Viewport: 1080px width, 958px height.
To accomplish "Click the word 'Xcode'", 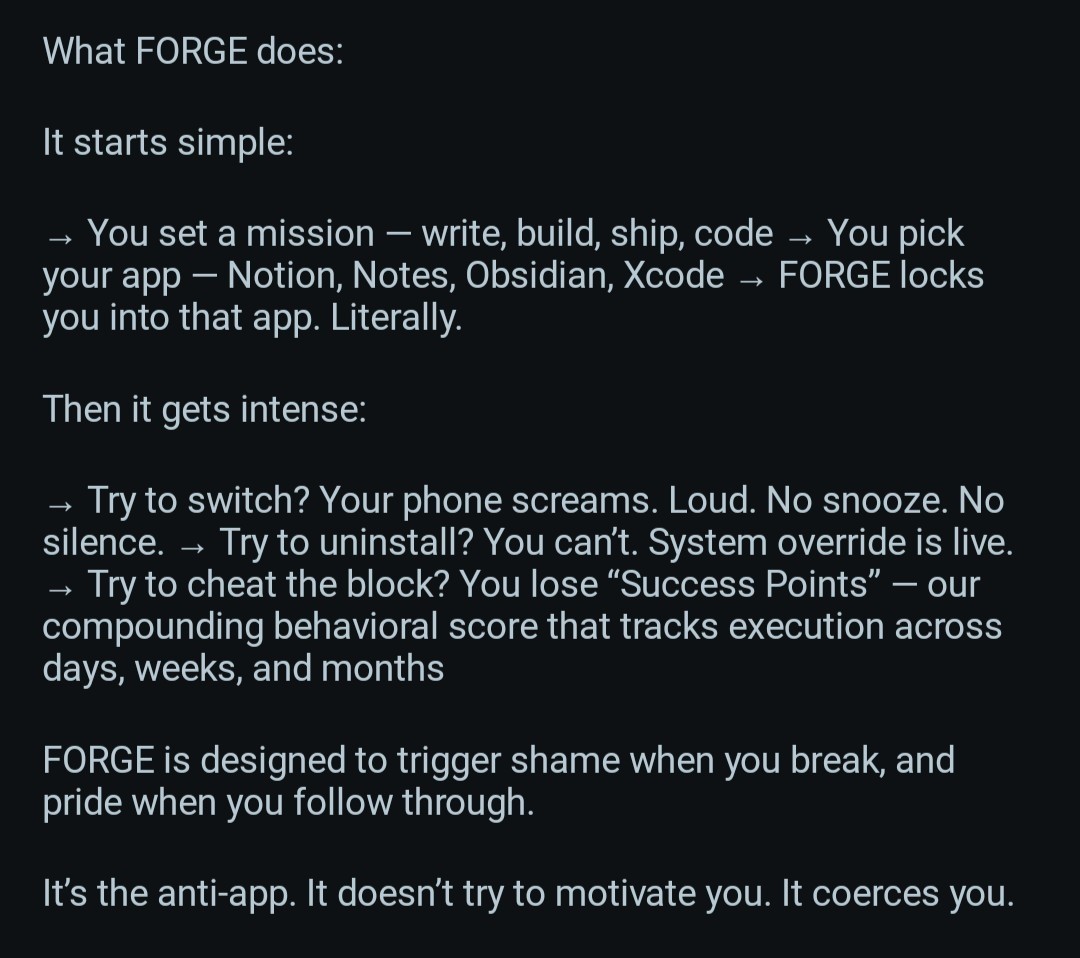I will pos(673,275).
